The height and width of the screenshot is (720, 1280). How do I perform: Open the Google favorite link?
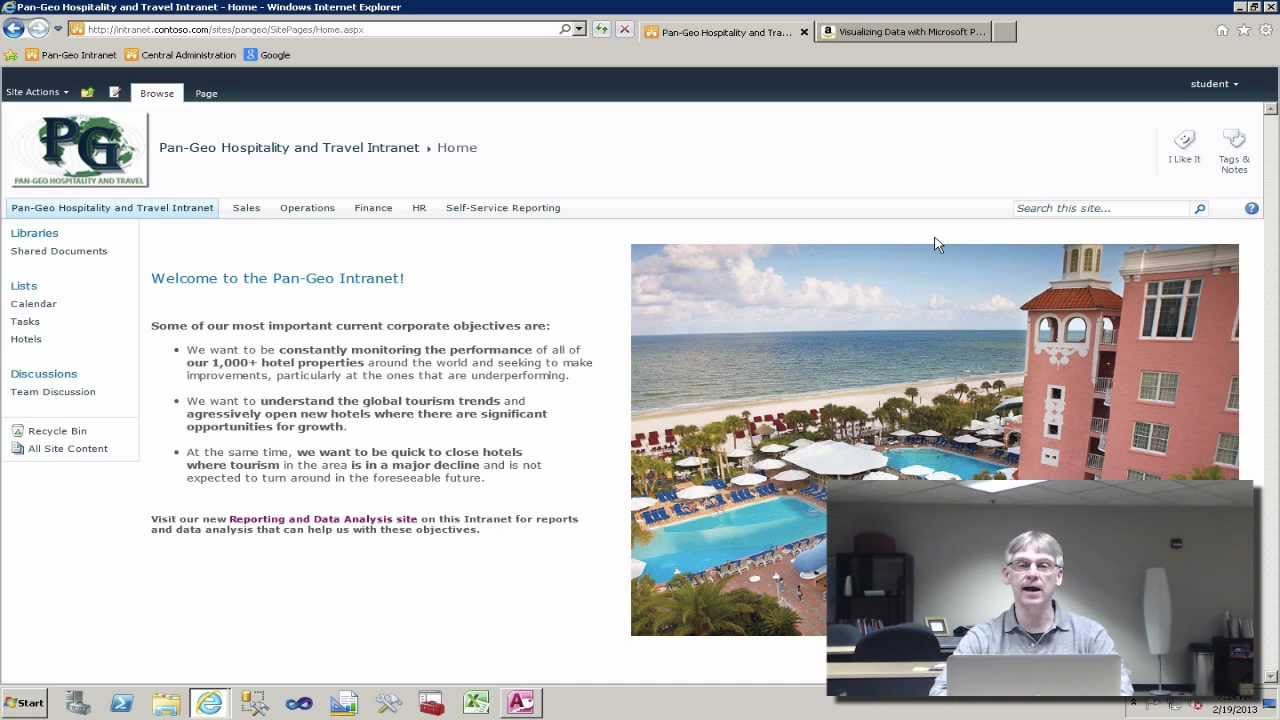pyautogui.click(x=267, y=55)
